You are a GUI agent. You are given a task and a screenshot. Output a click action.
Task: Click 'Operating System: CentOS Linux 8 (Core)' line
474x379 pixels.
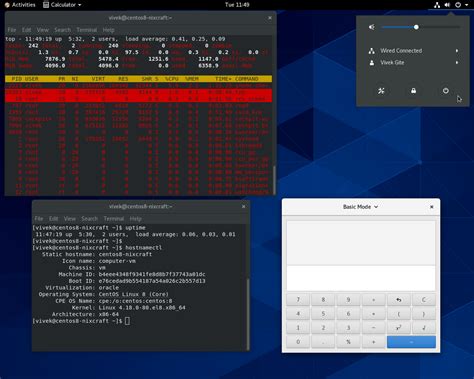pos(103,294)
